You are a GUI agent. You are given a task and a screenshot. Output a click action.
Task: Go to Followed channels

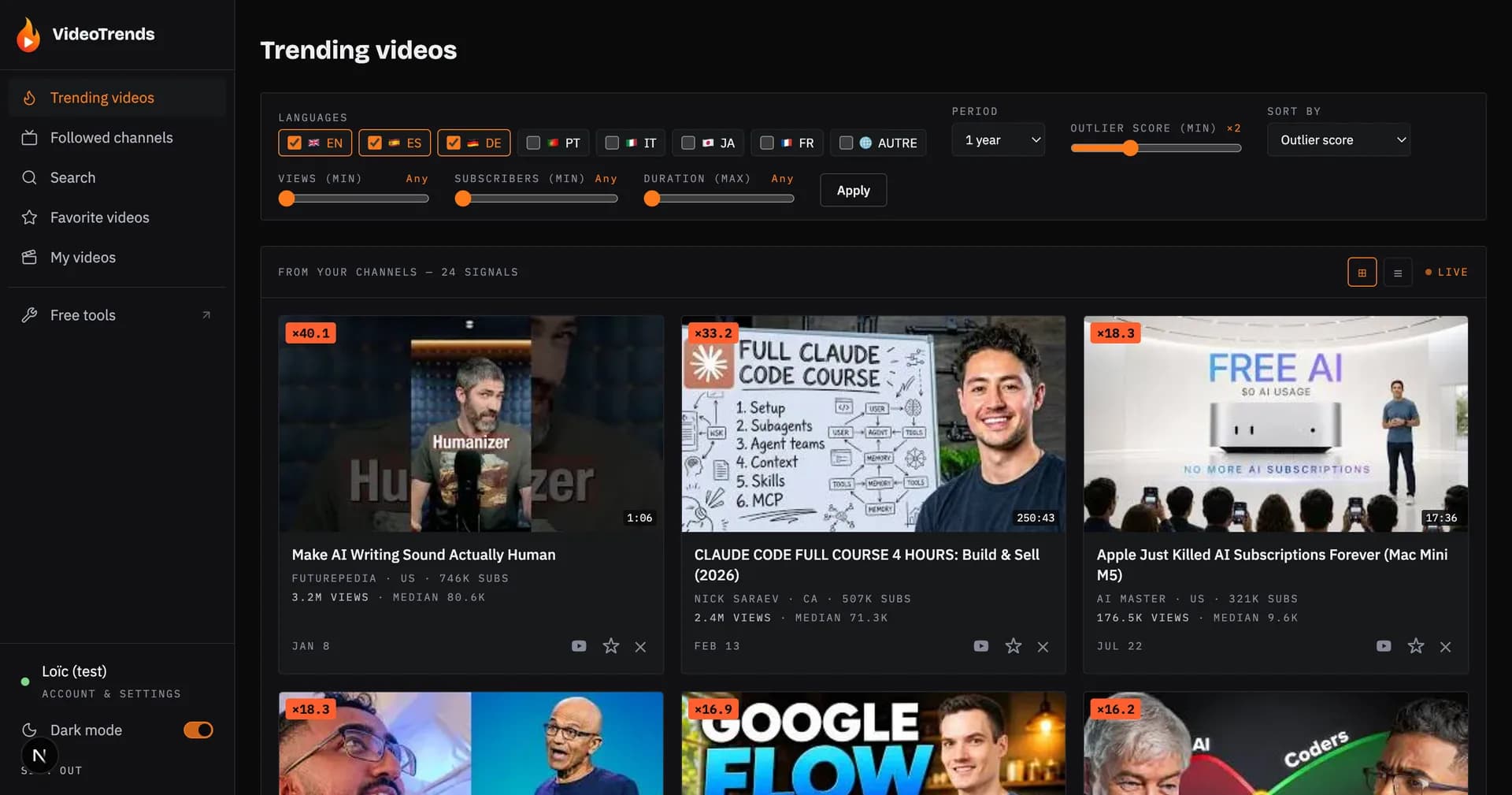coord(117,138)
